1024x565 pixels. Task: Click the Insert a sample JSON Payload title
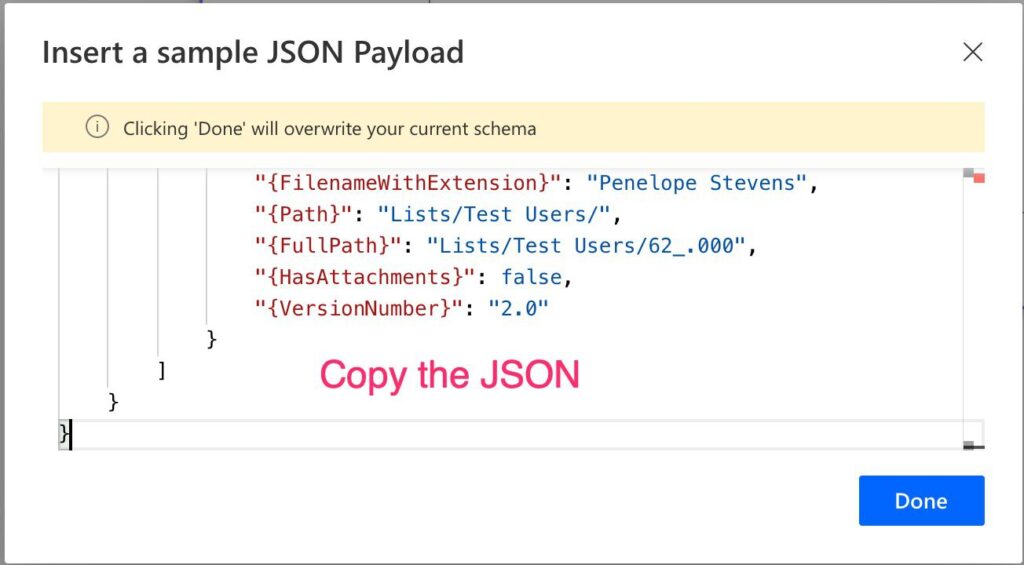253,52
